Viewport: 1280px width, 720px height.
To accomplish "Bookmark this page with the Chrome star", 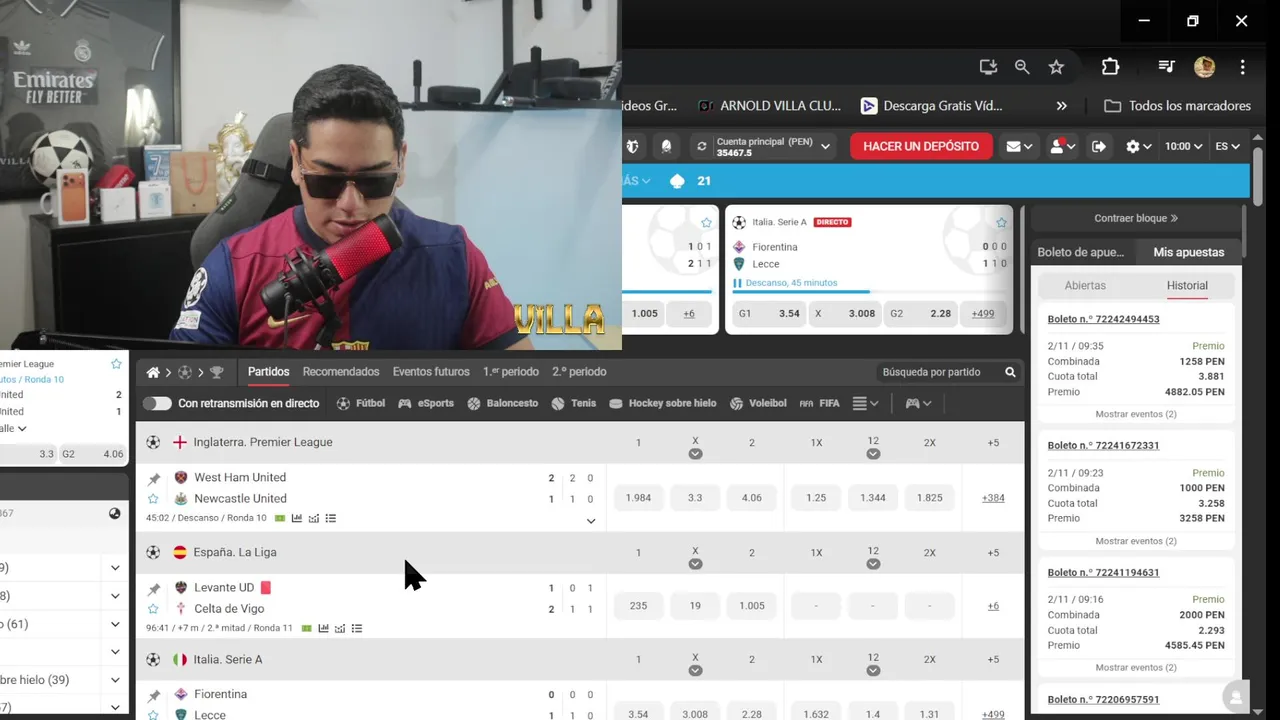I will tap(1056, 67).
